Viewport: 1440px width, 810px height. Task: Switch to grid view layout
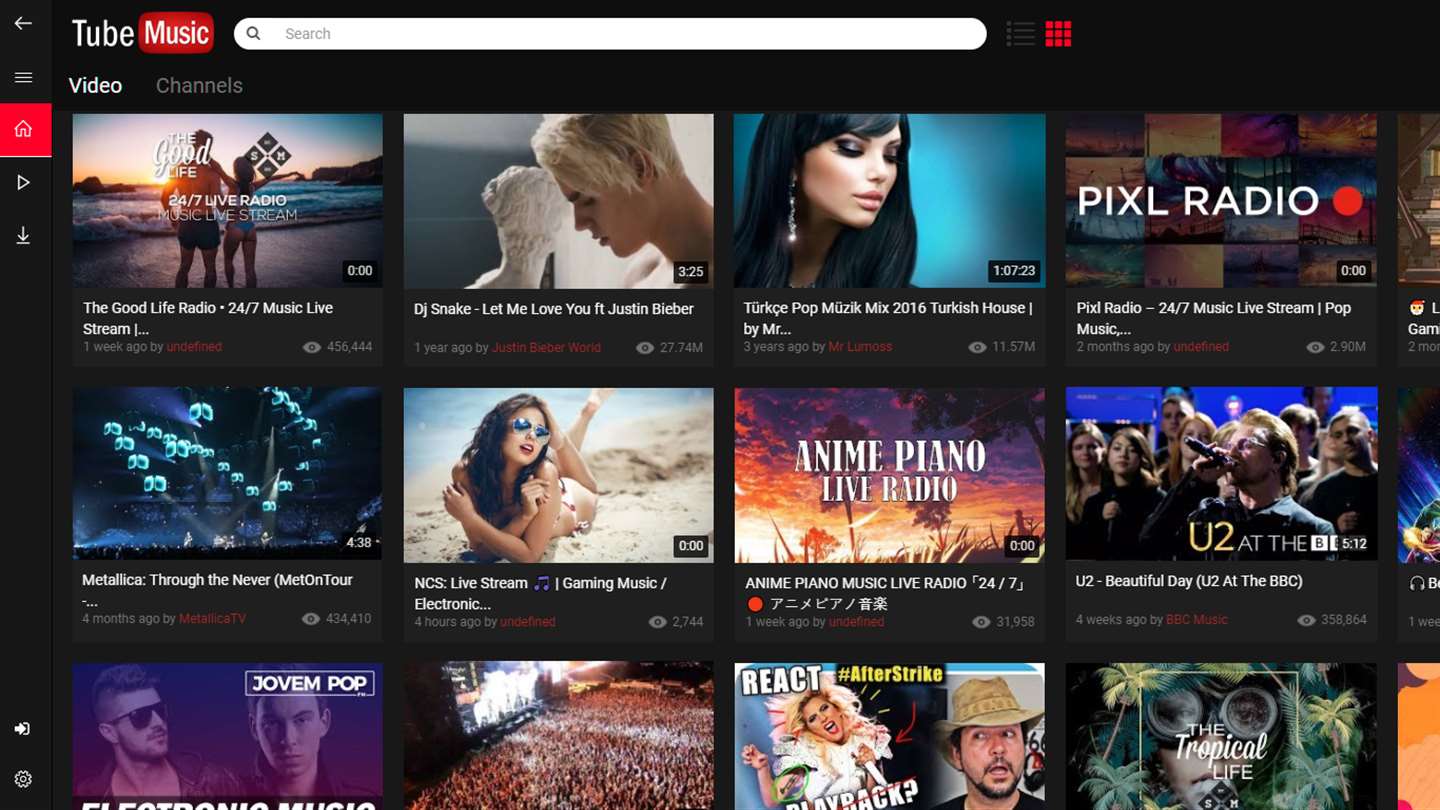coord(1058,34)
